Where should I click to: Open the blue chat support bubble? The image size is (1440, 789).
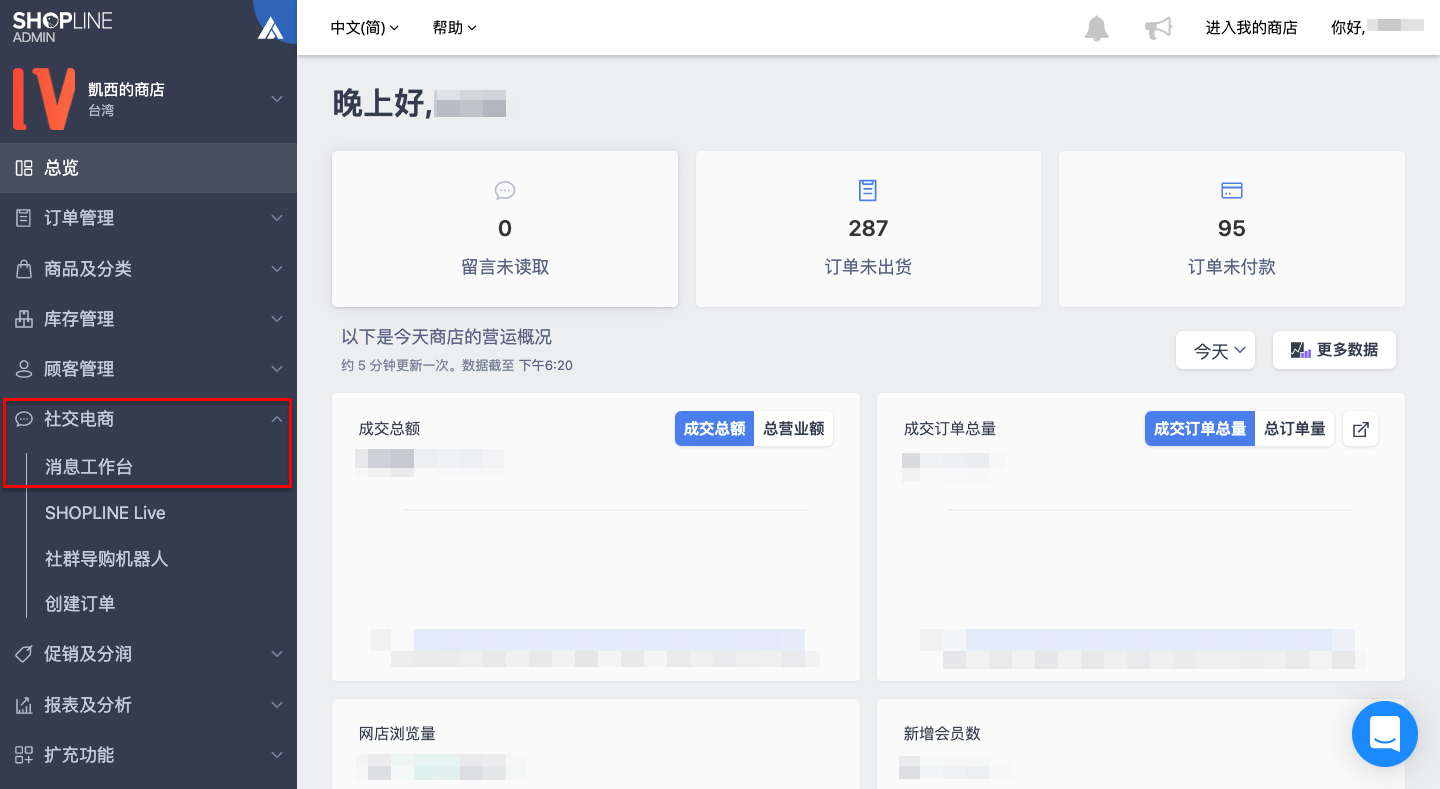[1385, 734]
